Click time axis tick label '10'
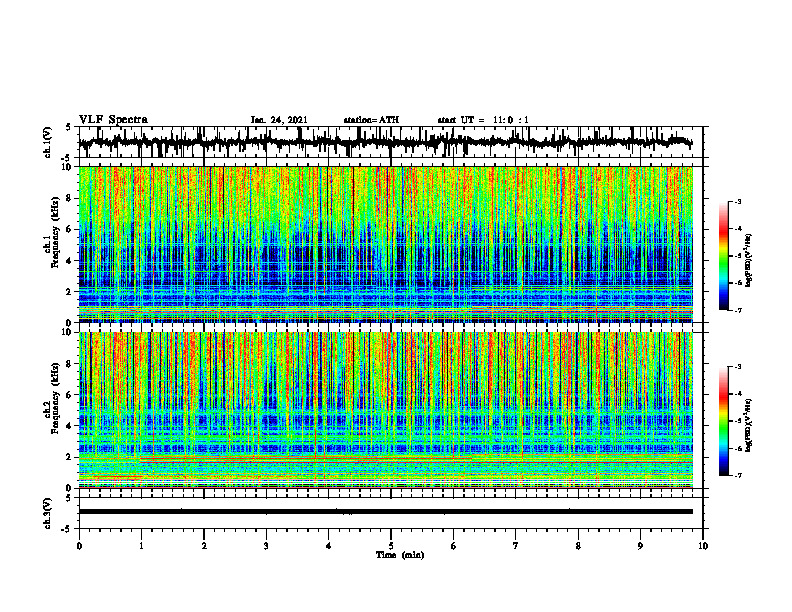This screenshot has width=792, height=612. coord(703,546)
